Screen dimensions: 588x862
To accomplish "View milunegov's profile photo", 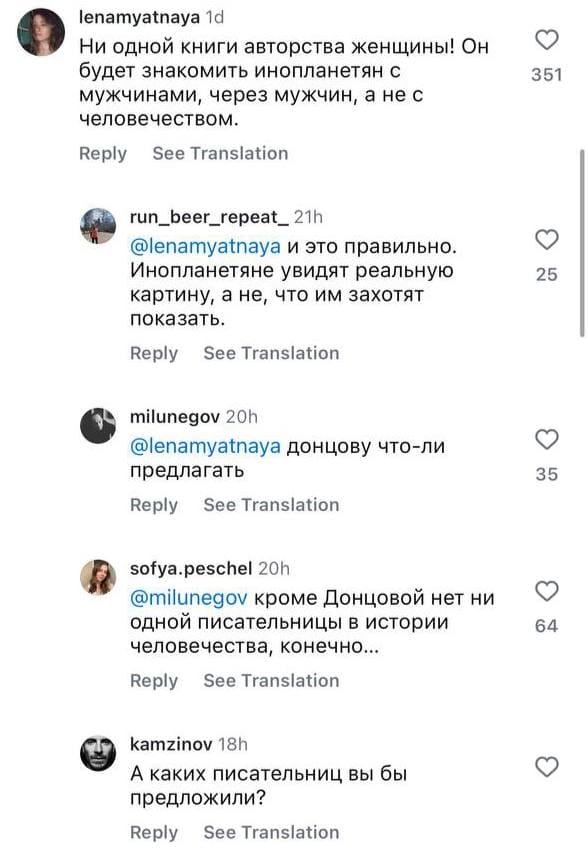I will (x=98, y=426).
